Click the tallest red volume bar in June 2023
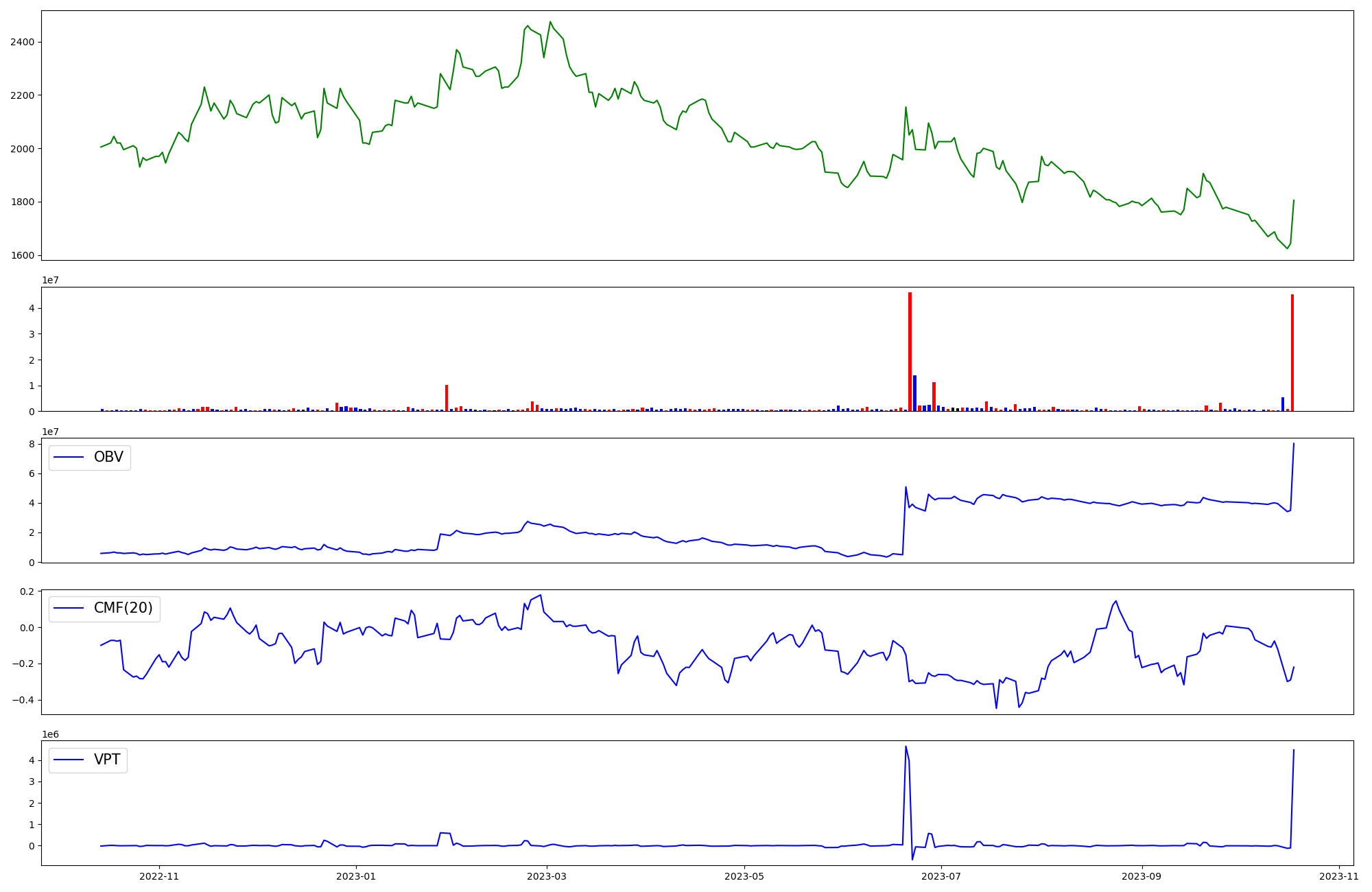1372x892 pixels. point(910,351)
